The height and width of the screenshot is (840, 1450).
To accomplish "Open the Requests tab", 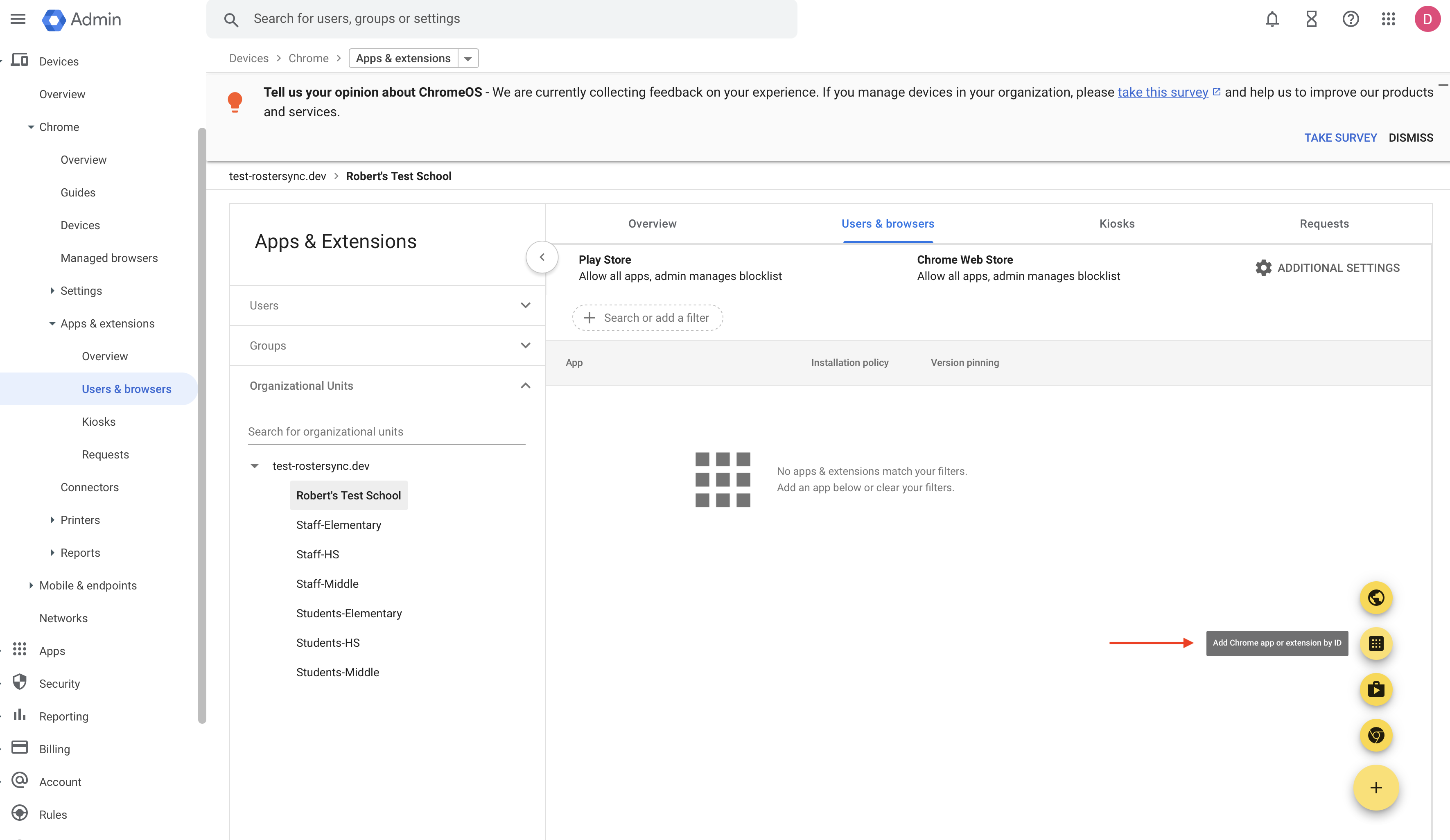I will click(1324, 224).
